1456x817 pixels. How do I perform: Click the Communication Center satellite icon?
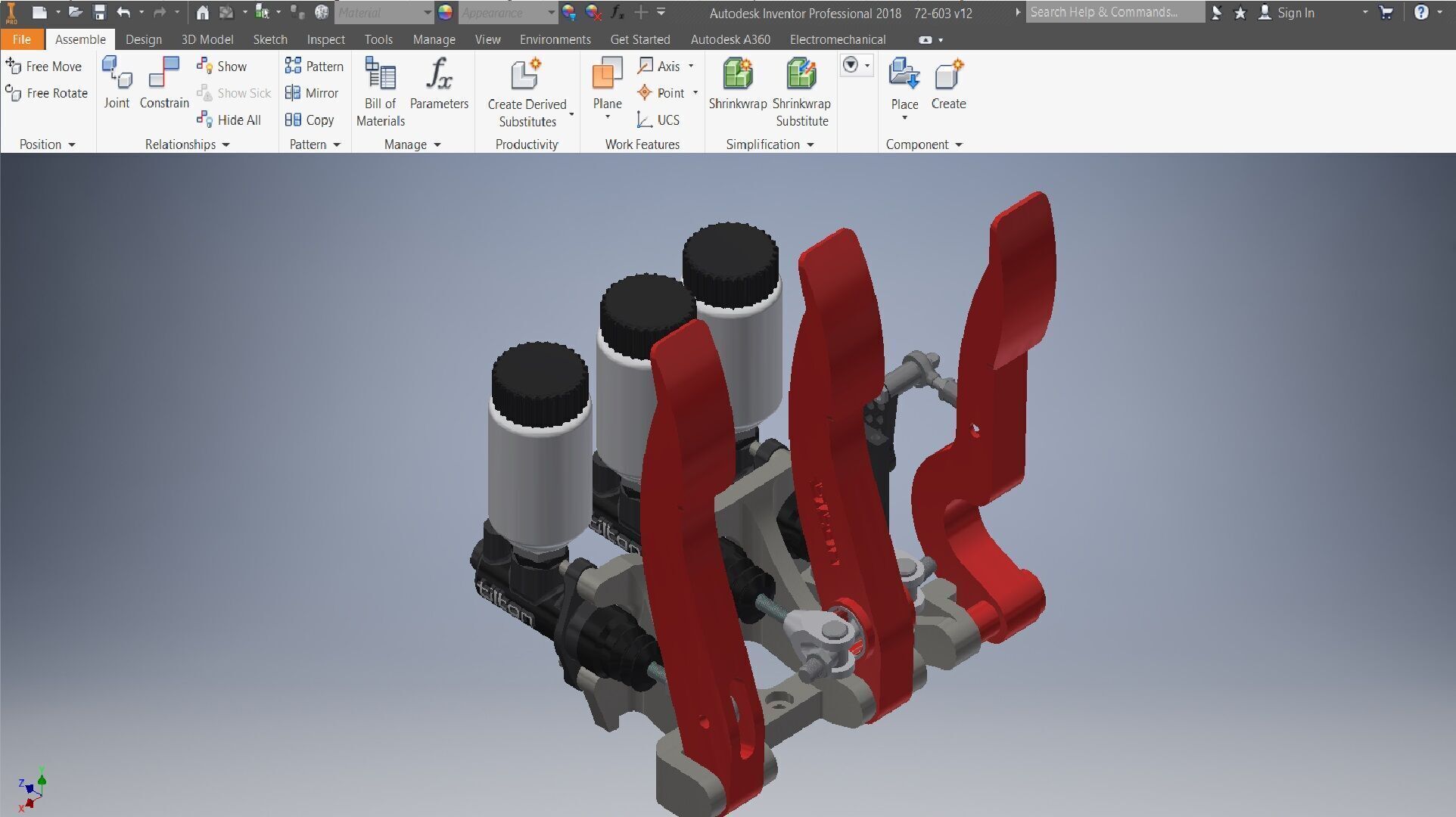(x=1216, y=12)
